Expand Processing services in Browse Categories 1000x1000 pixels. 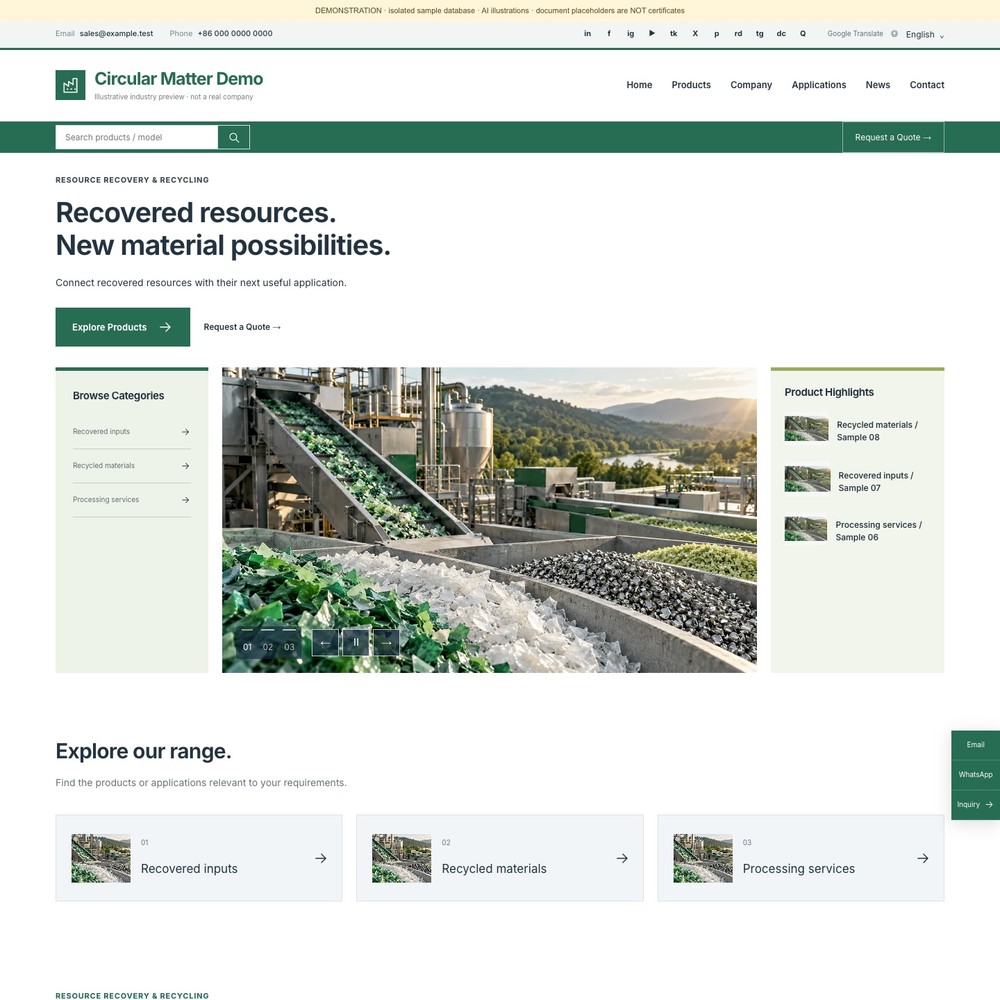point(131,500)
